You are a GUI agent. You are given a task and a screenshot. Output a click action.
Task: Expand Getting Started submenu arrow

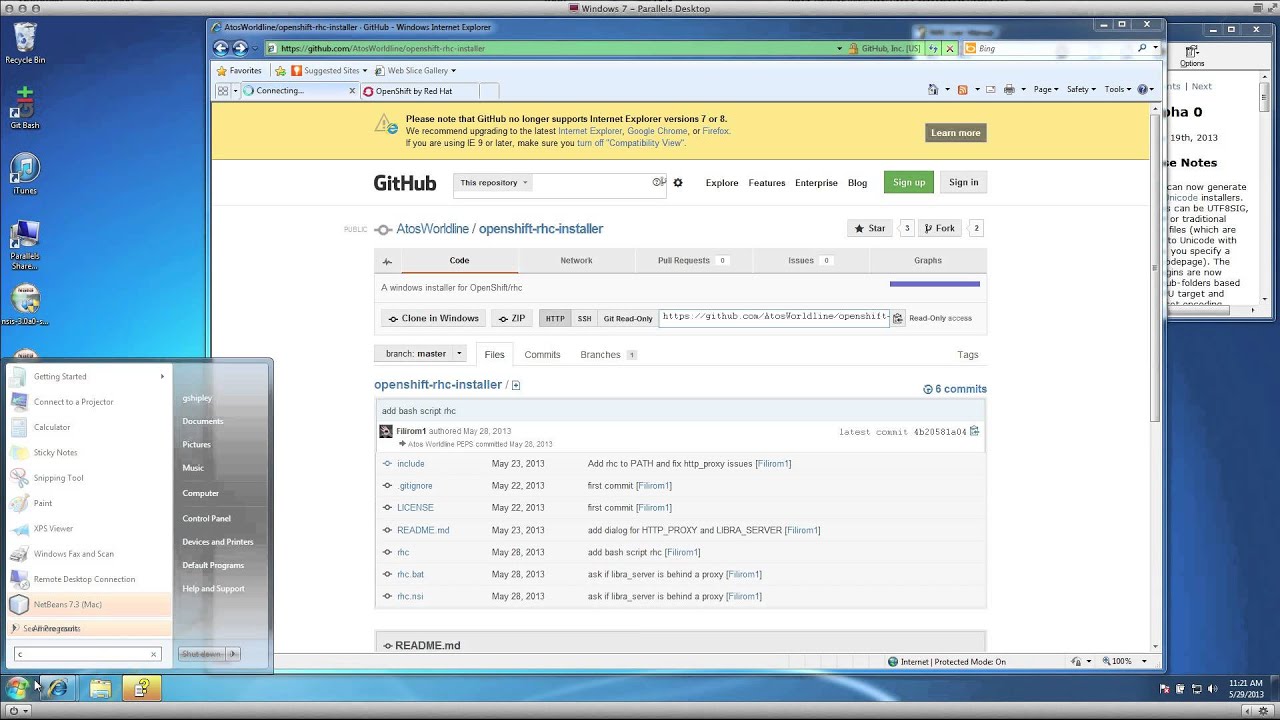[x=162, y=377]
